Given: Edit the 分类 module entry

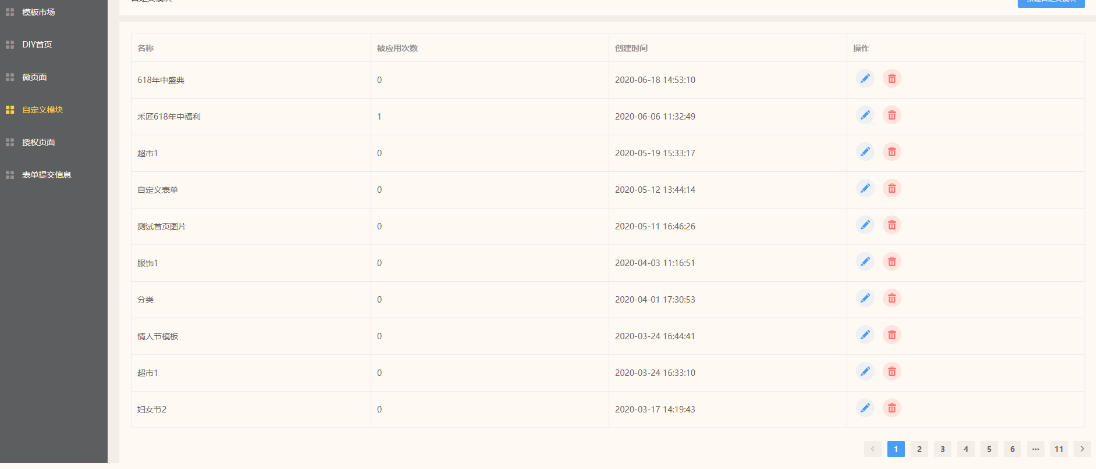Looking at the screenshot, I should (865, 298).
